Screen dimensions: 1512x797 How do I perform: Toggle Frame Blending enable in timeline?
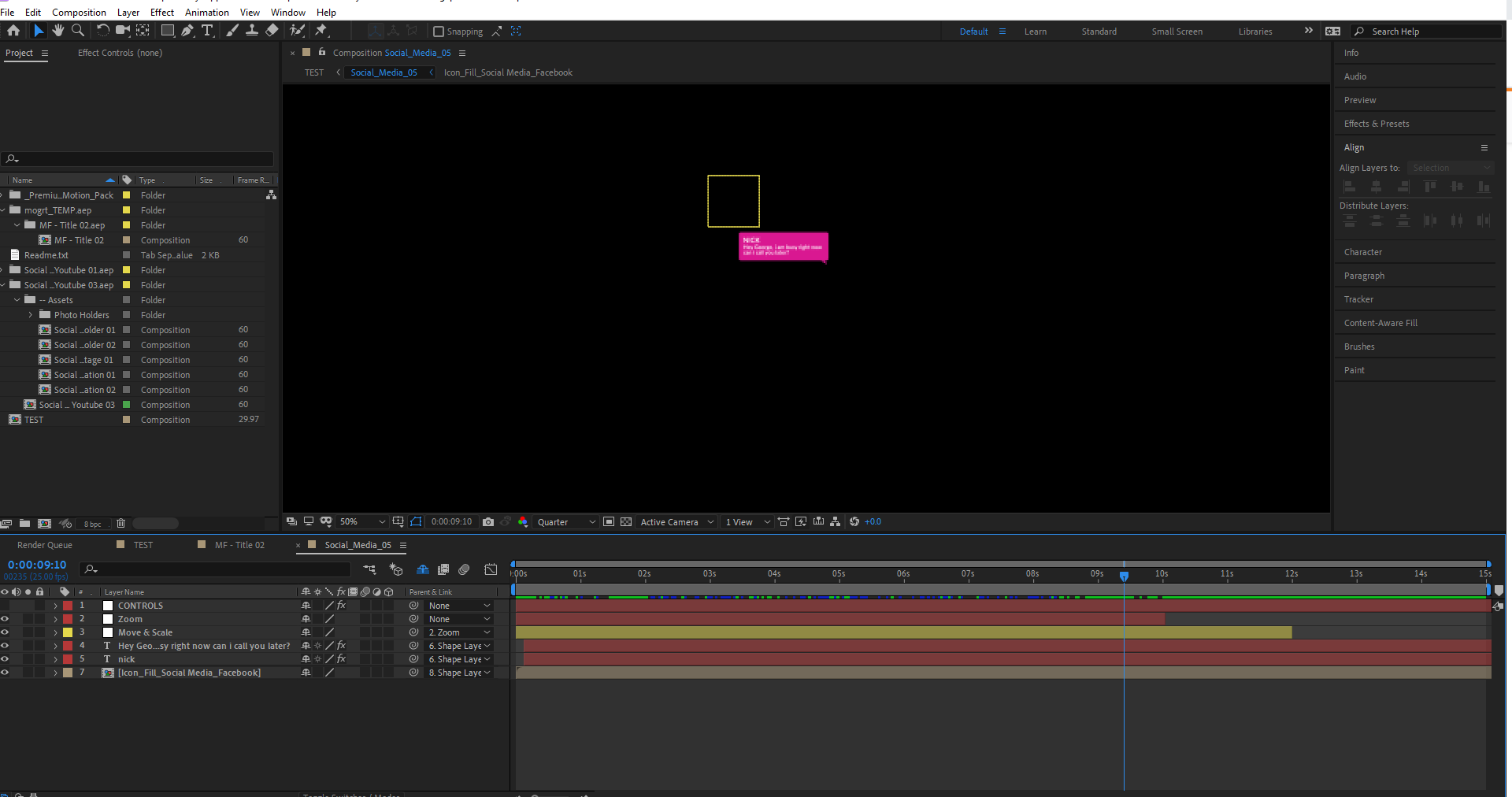click(x=443, y=569)
